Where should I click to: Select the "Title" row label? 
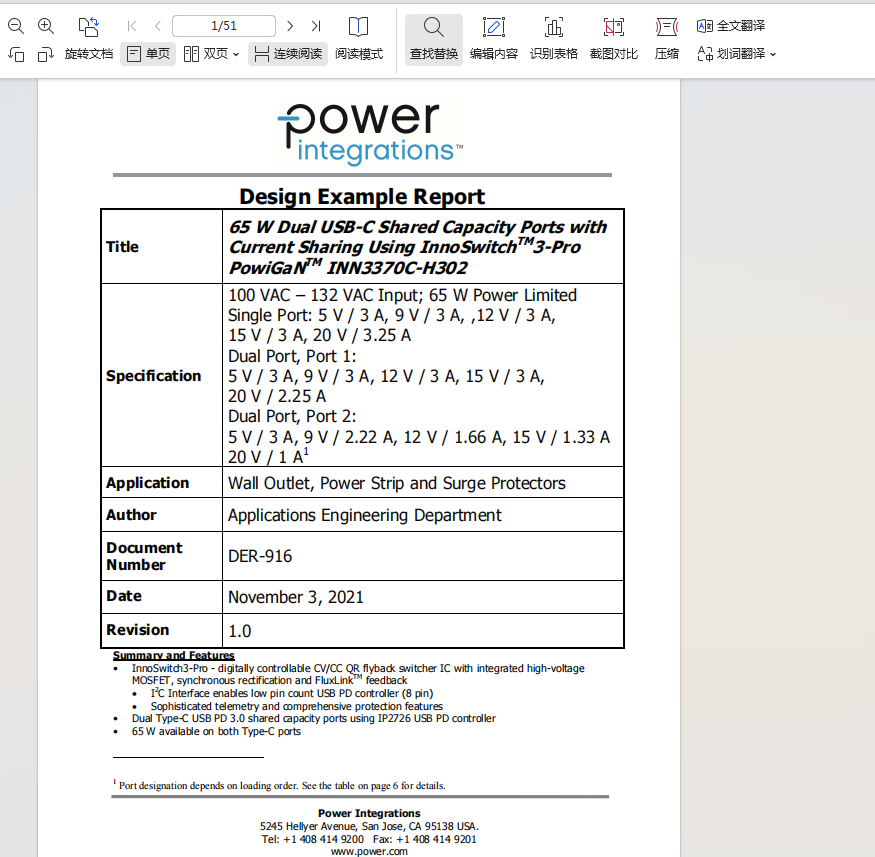122,247
